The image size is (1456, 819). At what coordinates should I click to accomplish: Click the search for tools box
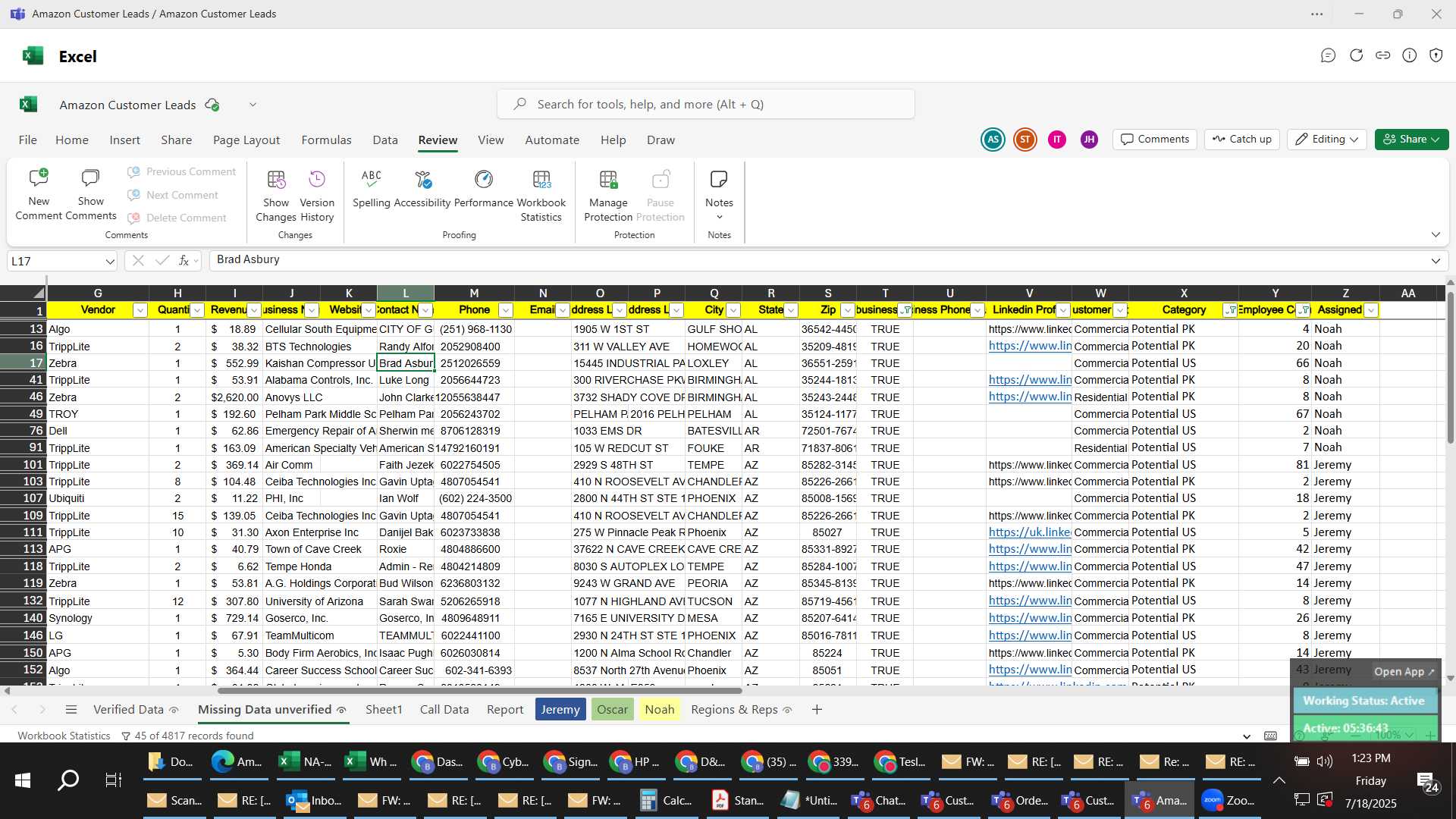click(x=706, y=105)
